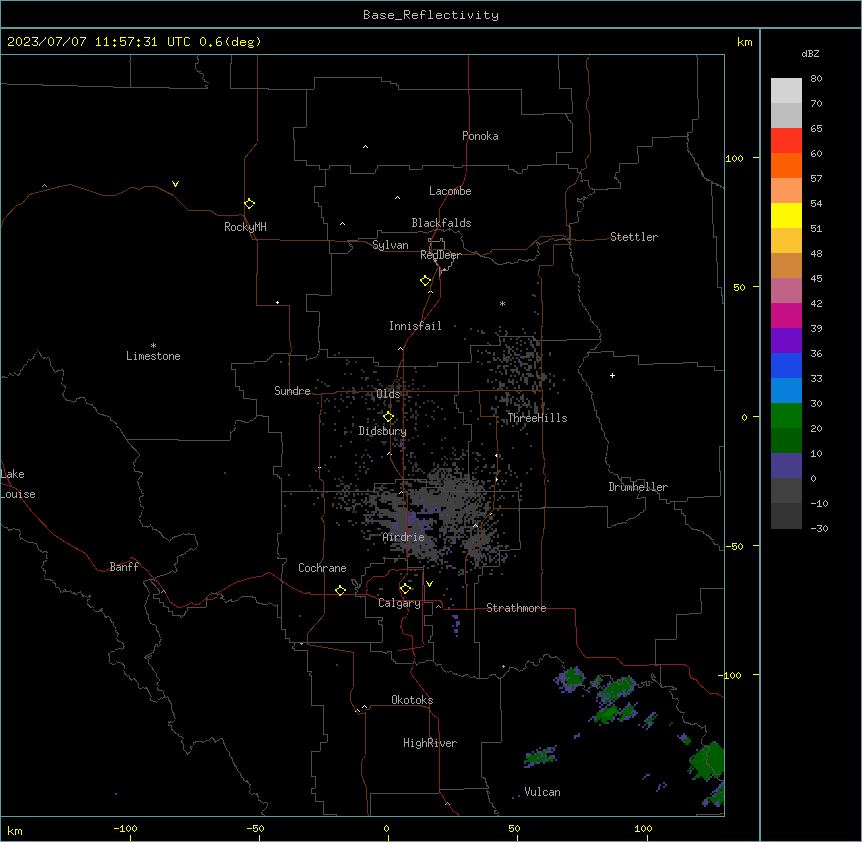Pick the slate purple 10 dBZ legend swatch
The width and height of the screenshot is (862, 842).
(786, 466)
